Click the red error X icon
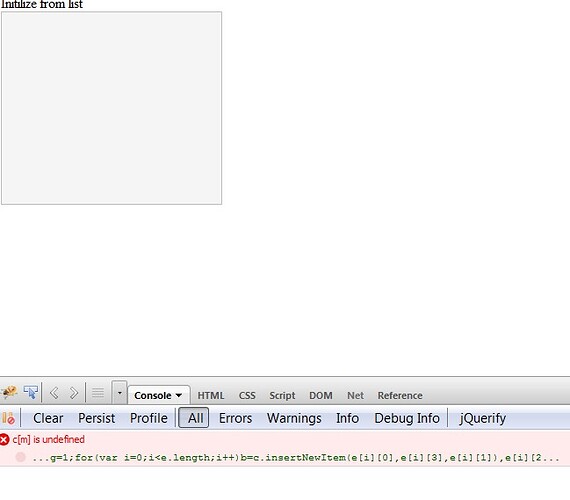Screen dimensions: 570x500 tap(4, 440)
